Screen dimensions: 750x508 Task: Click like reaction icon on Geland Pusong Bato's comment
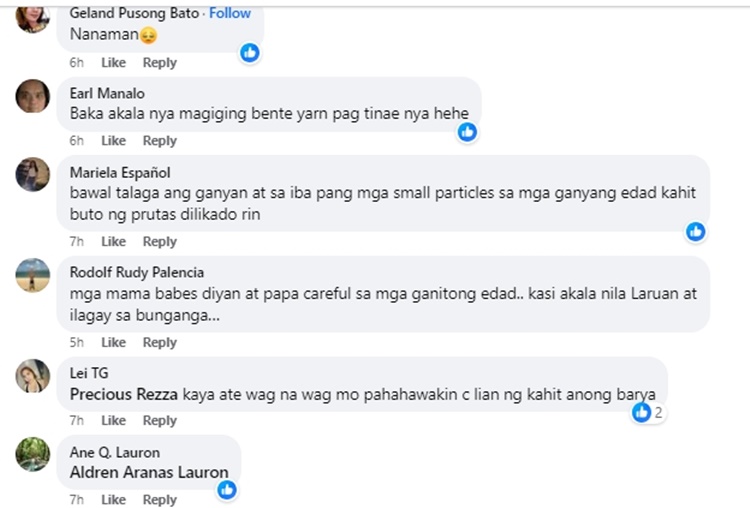point(250,52)
